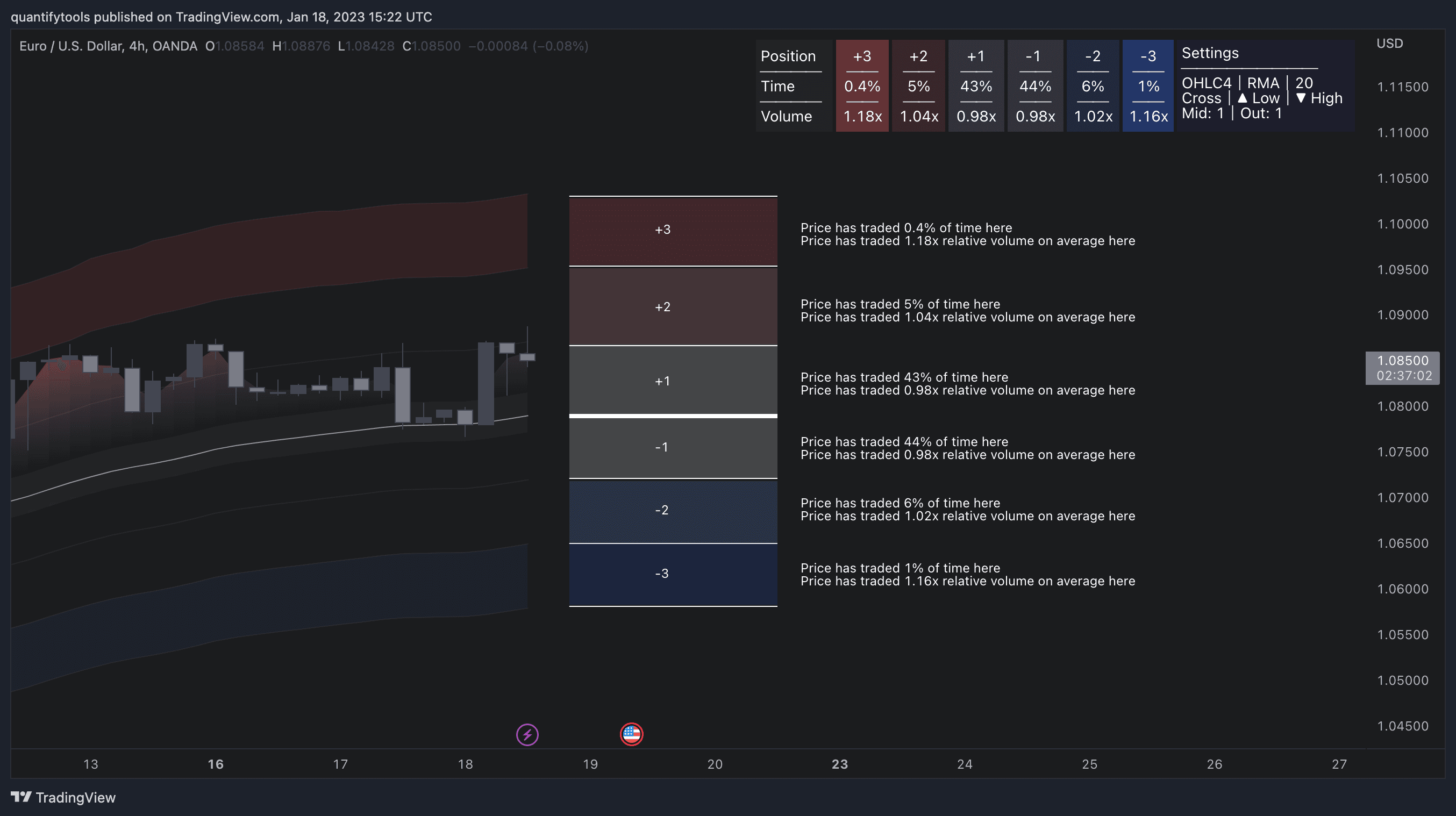The height and width of the screenshot is (816, 1456).
Task: Open the OHLC4 source dropdown
Action: (x=1207, y=83)
